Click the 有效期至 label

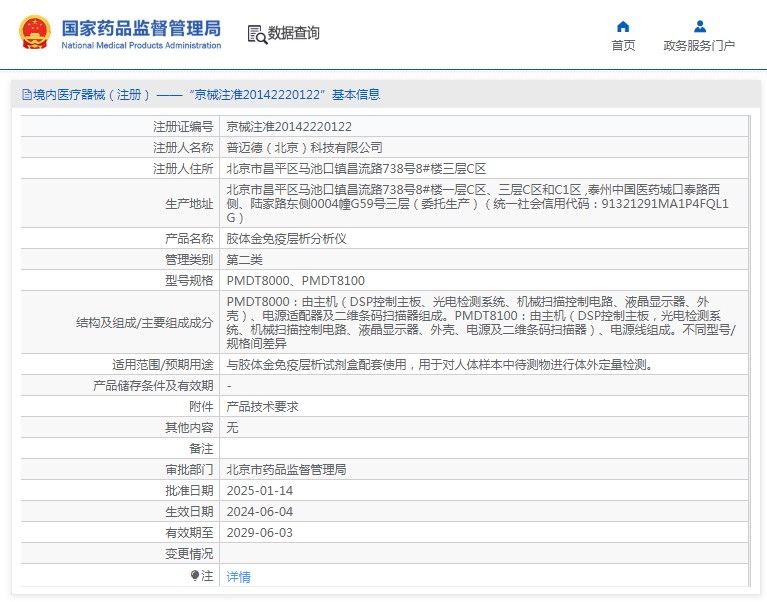pyautogui.click(x=189, y=533)
